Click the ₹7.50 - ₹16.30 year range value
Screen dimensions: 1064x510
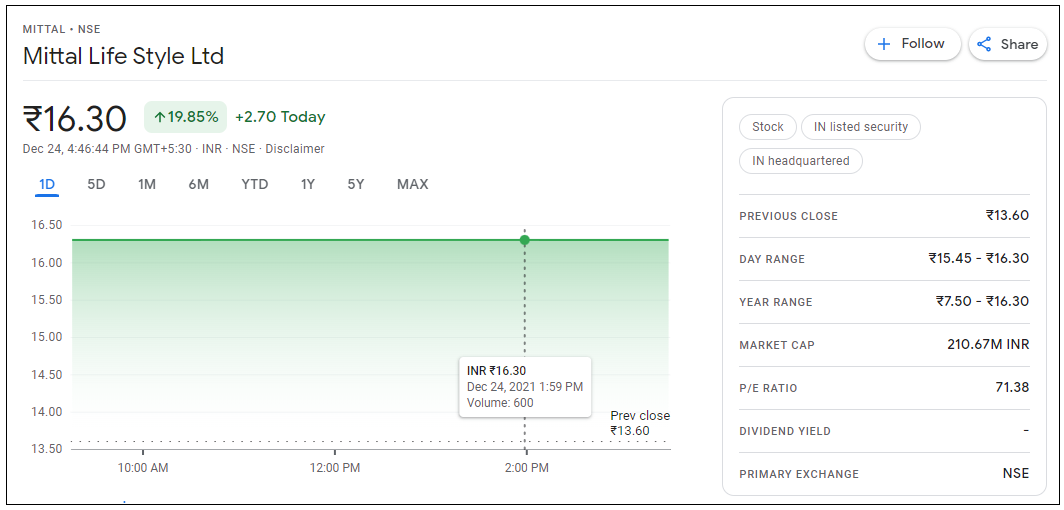pos(983,302)
